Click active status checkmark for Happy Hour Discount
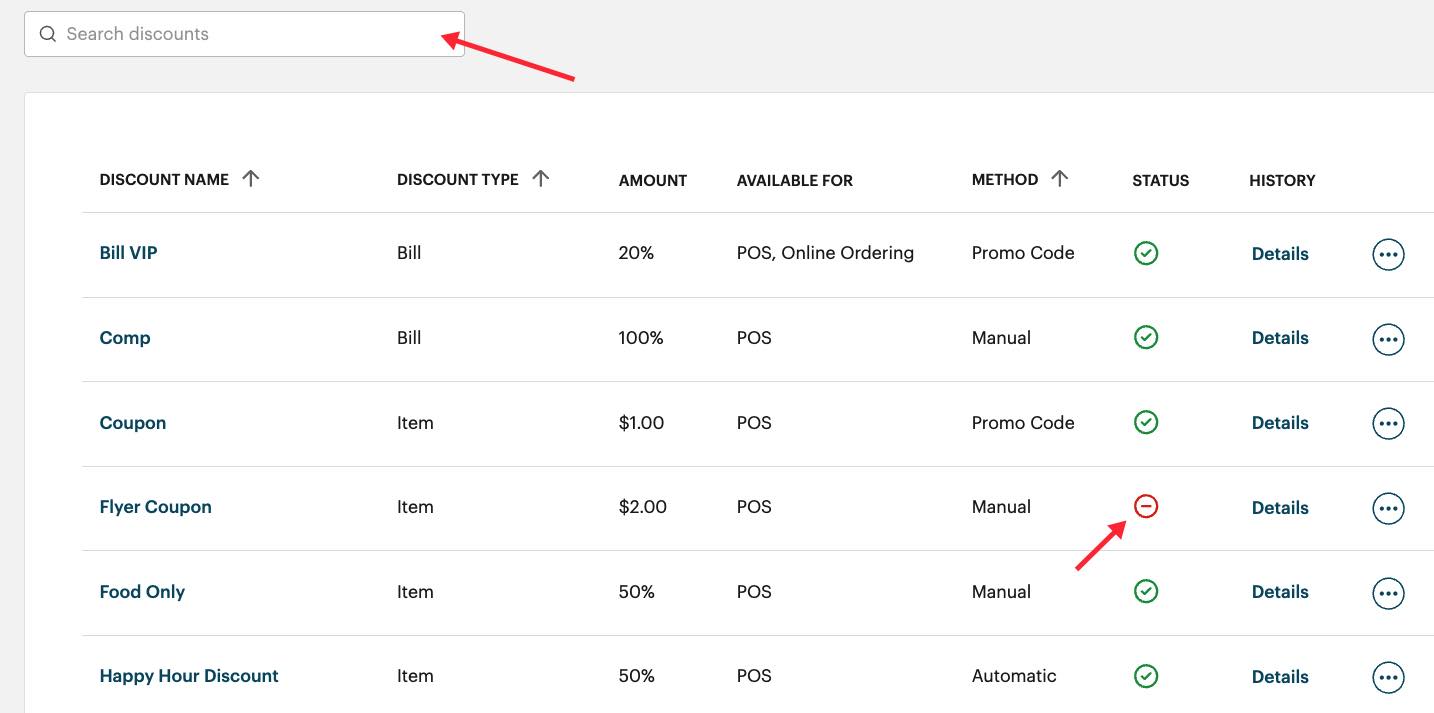This screenshot has height=713, width=1434. [x=1146, y=676]
